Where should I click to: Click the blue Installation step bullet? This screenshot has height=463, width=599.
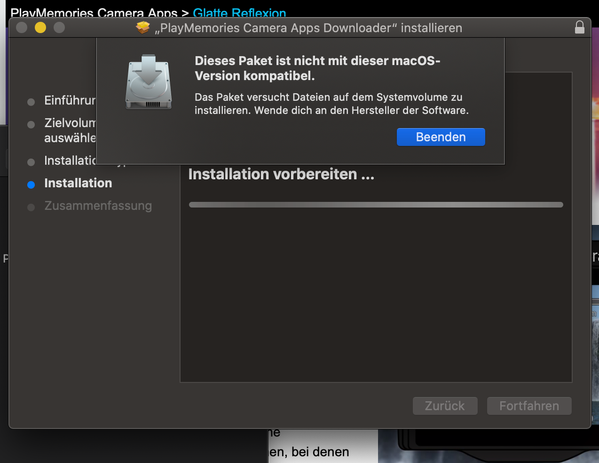31,185
